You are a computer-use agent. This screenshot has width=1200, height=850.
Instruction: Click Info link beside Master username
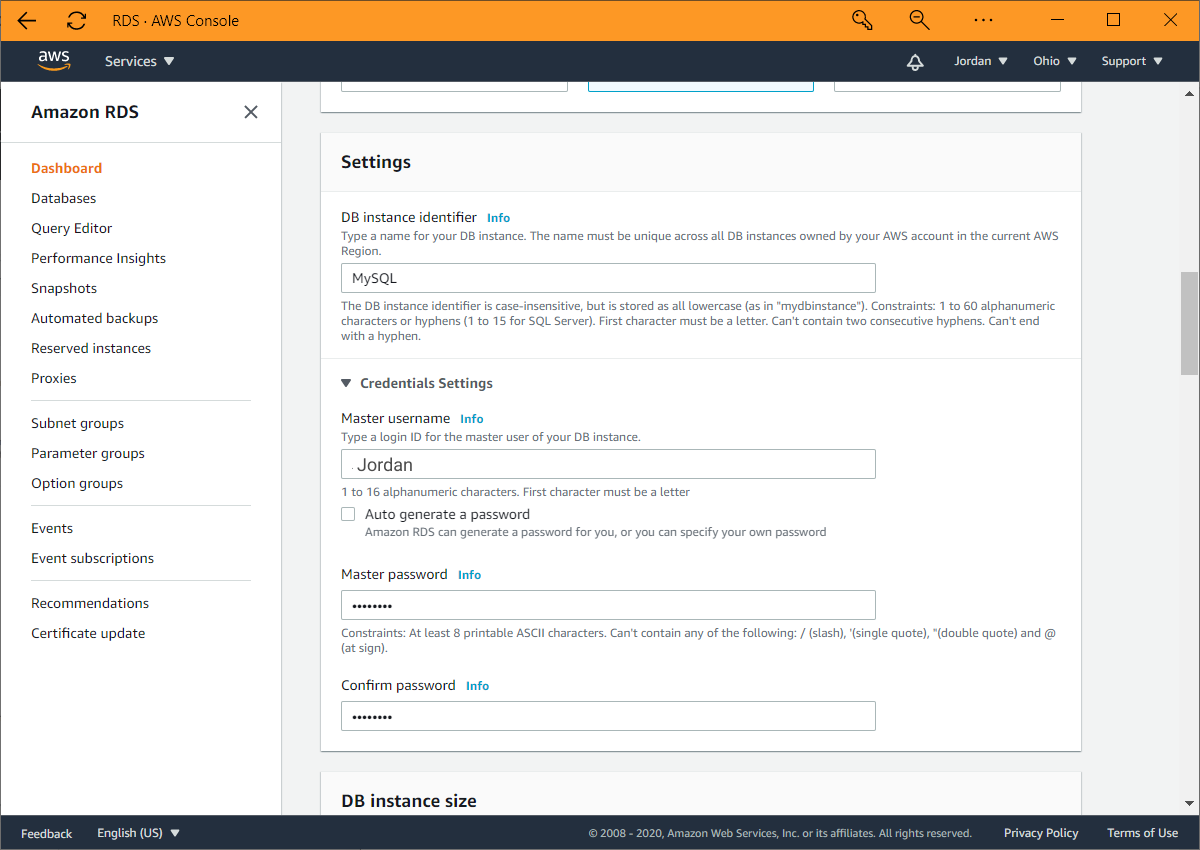pyautogui.click(x=471, y=419)
